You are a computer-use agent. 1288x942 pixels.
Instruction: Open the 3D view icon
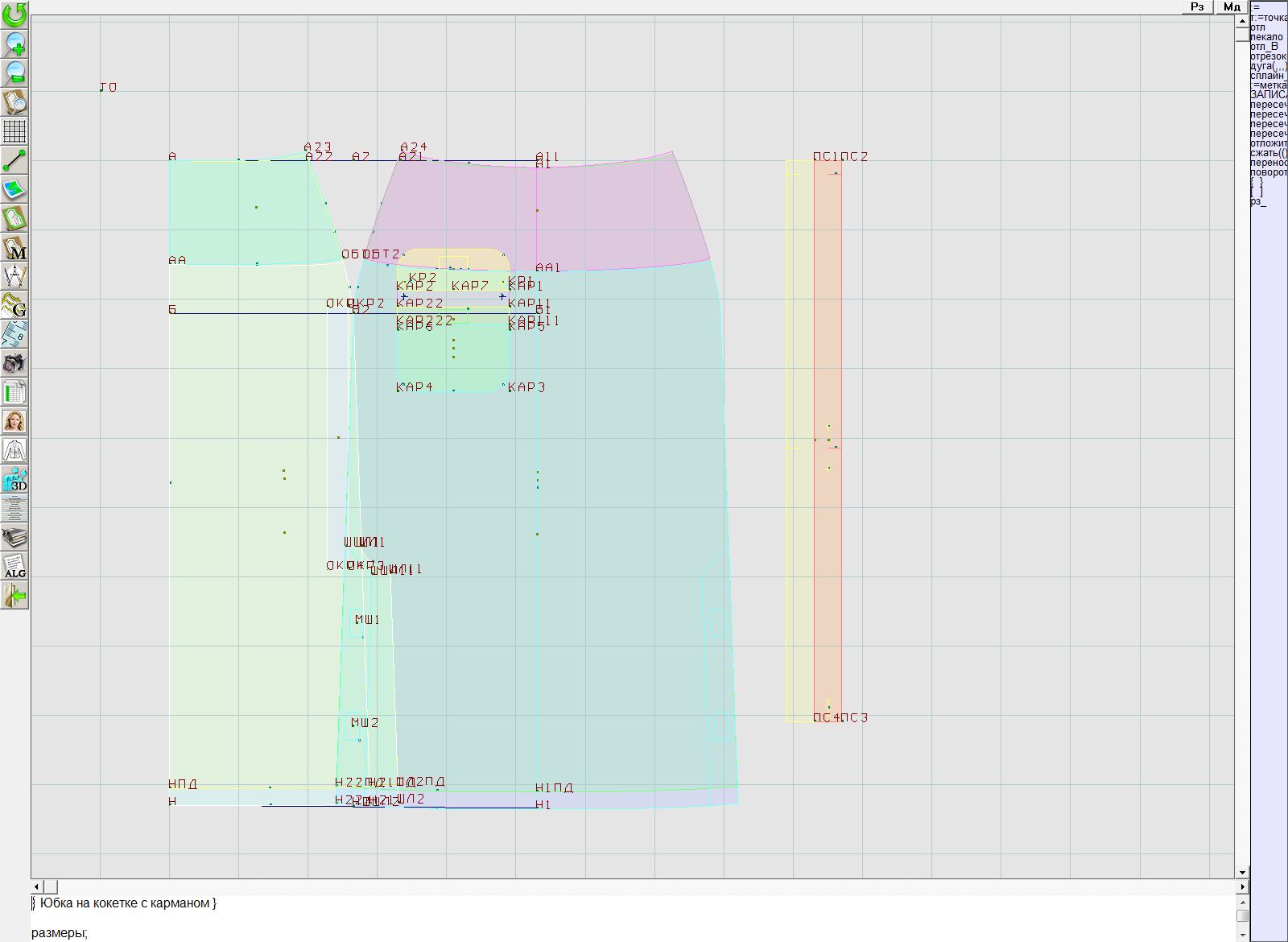click(14, 480)
